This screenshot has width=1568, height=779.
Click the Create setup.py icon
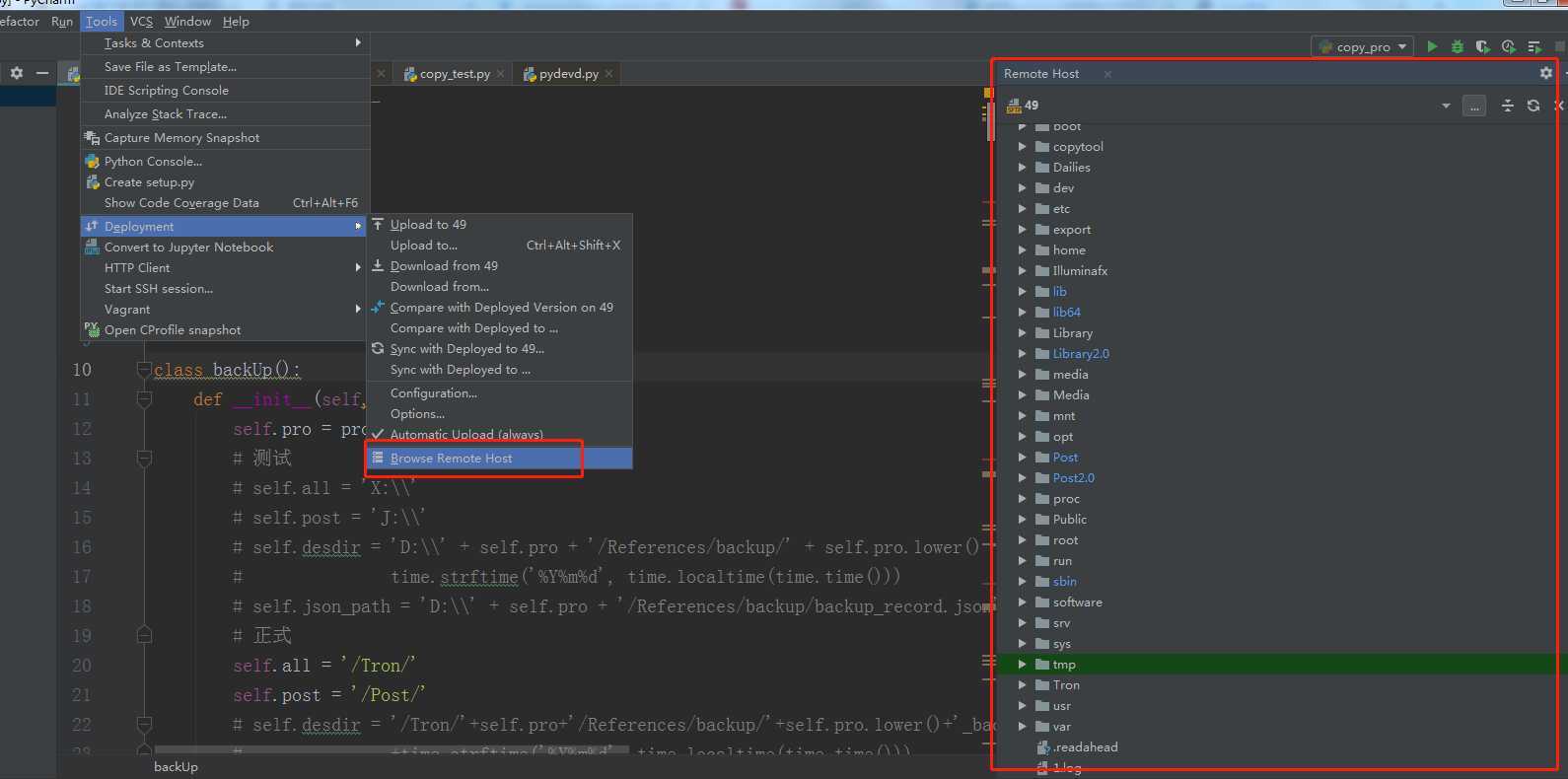[x=93, y=181]
